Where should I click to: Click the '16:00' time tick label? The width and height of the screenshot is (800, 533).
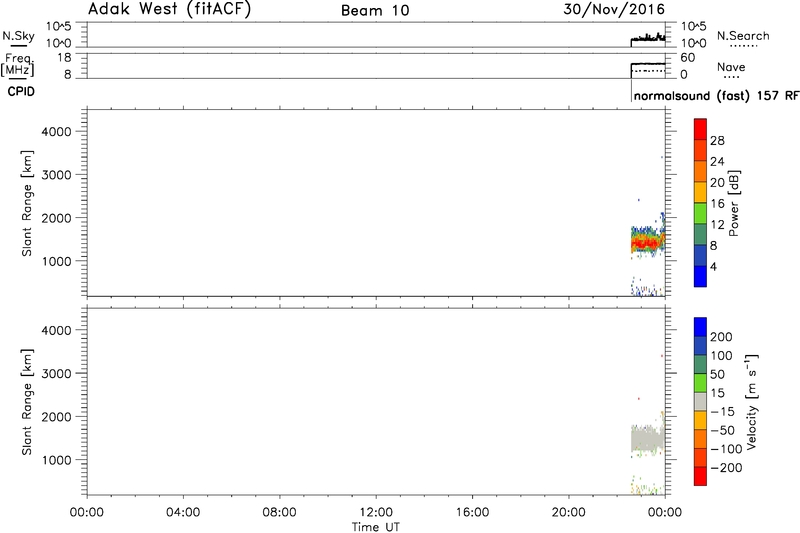tap(472, 512)
